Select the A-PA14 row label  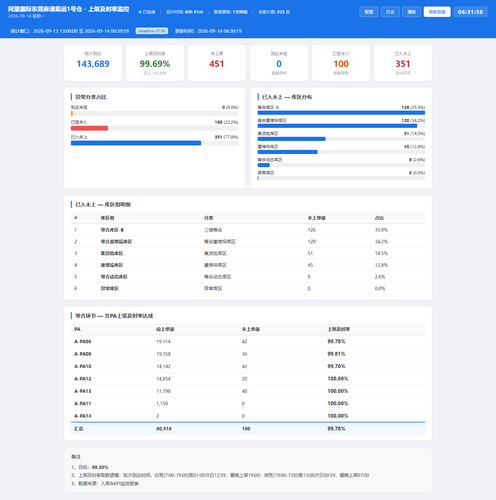tap(83, 416)
